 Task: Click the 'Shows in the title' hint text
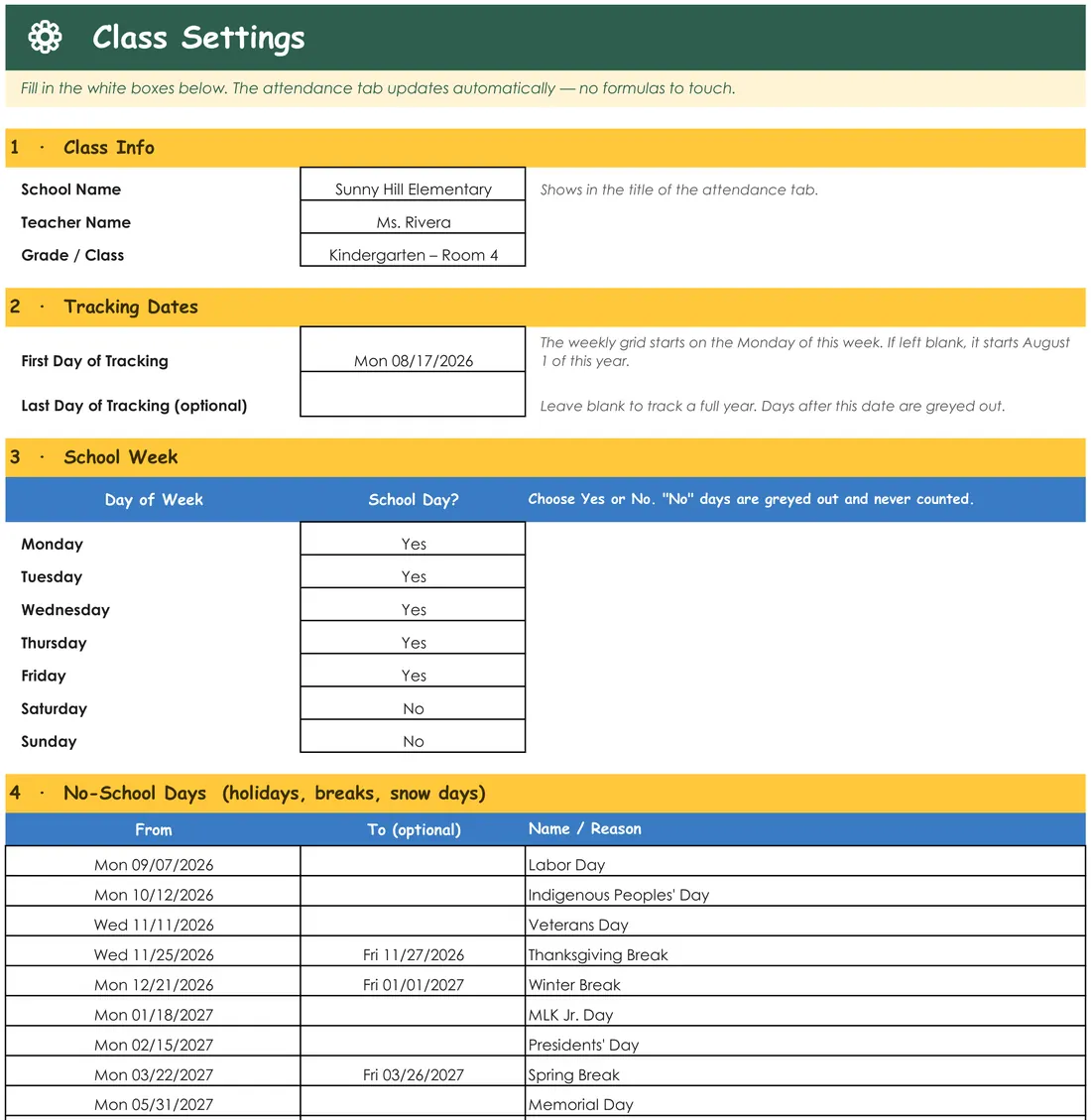679,190
